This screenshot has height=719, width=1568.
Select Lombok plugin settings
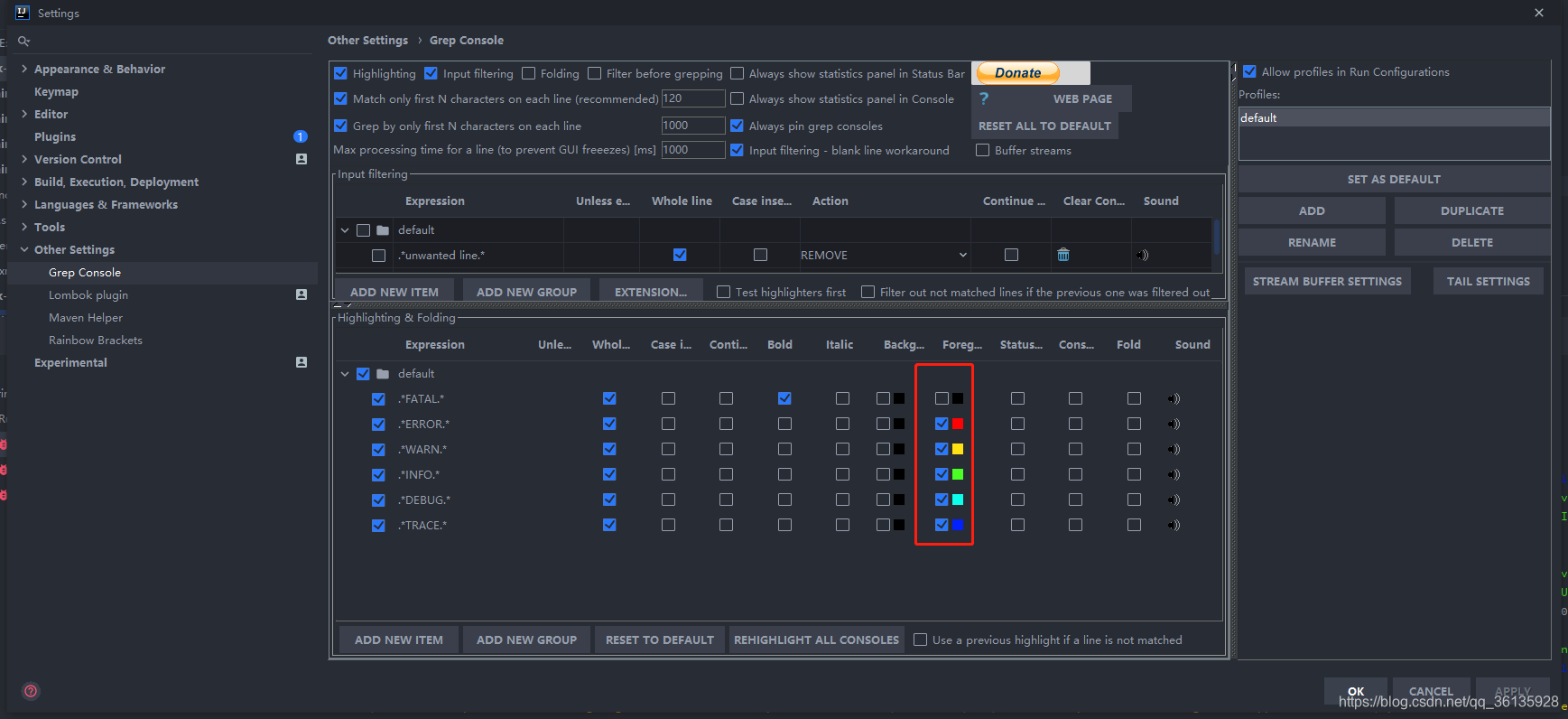(x=88, y=294)
